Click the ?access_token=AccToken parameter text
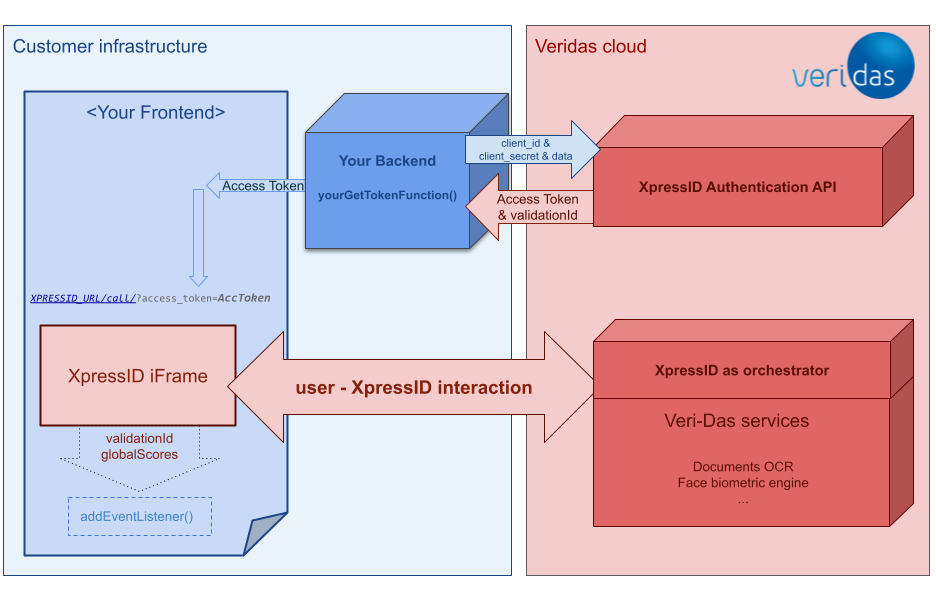The width and height of the screenshot is (936, 592). click(x=204, y=298)
